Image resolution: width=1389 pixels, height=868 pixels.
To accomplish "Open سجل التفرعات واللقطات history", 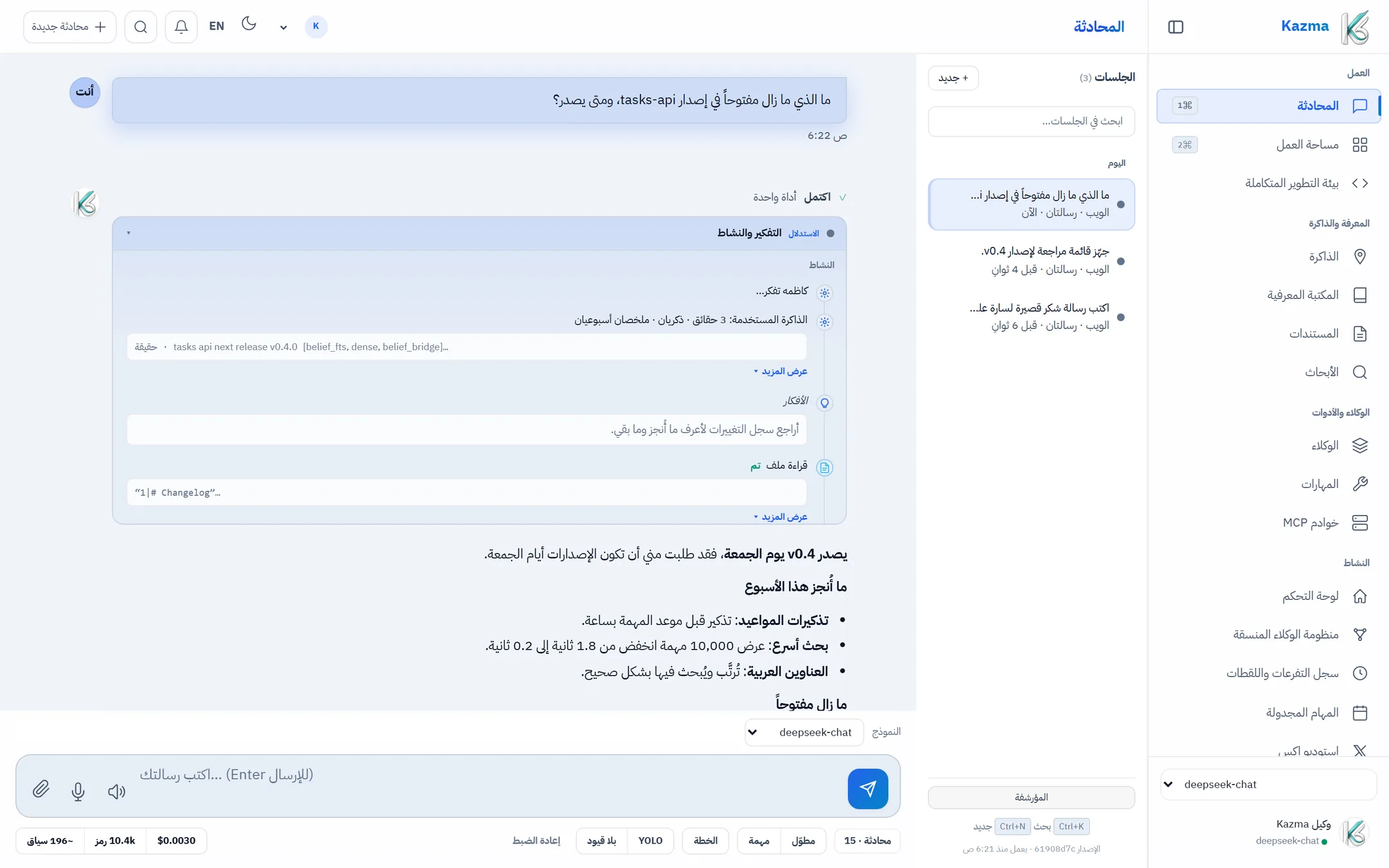I will click(x=1268, y=673).
